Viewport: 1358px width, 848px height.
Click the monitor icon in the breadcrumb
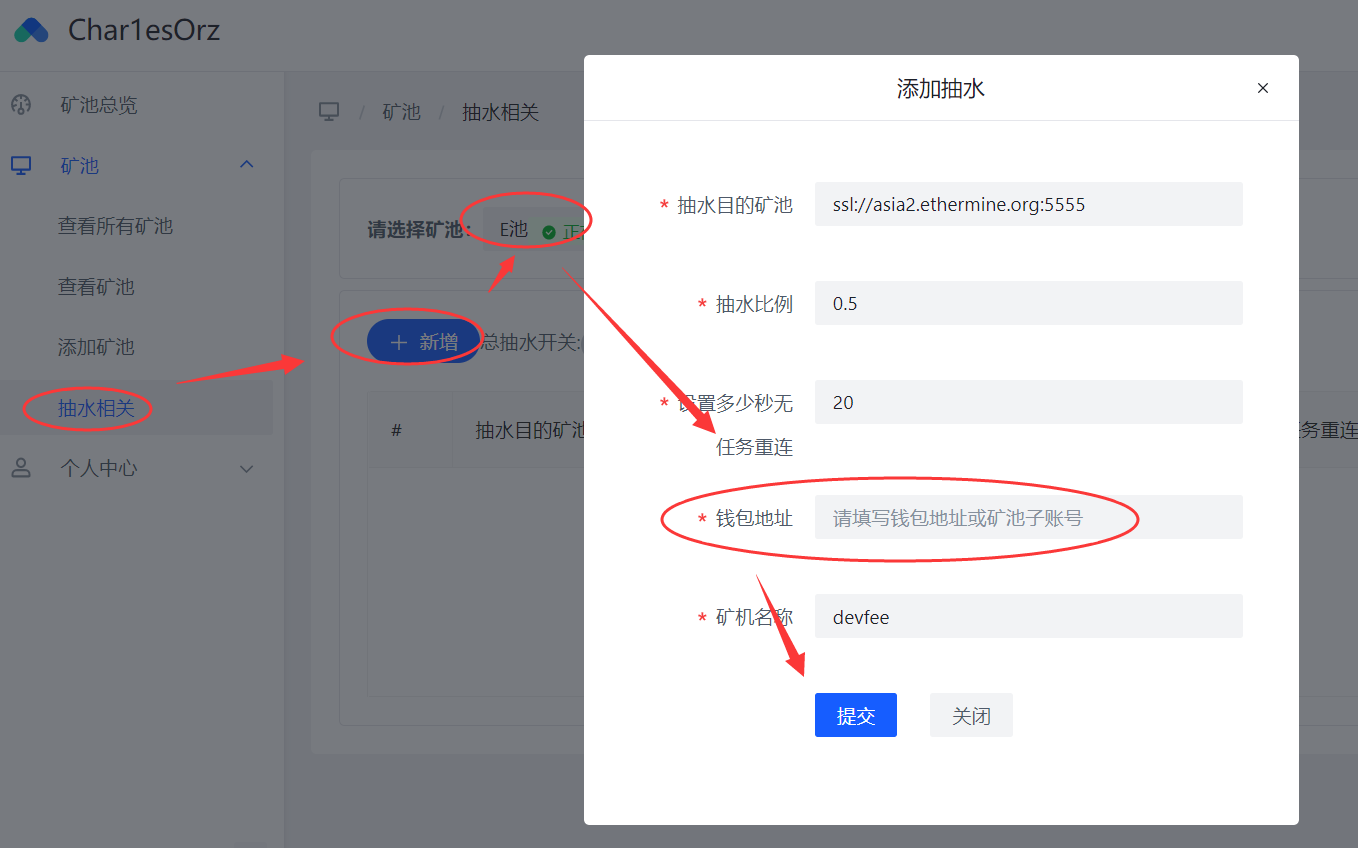coord(329,112)
